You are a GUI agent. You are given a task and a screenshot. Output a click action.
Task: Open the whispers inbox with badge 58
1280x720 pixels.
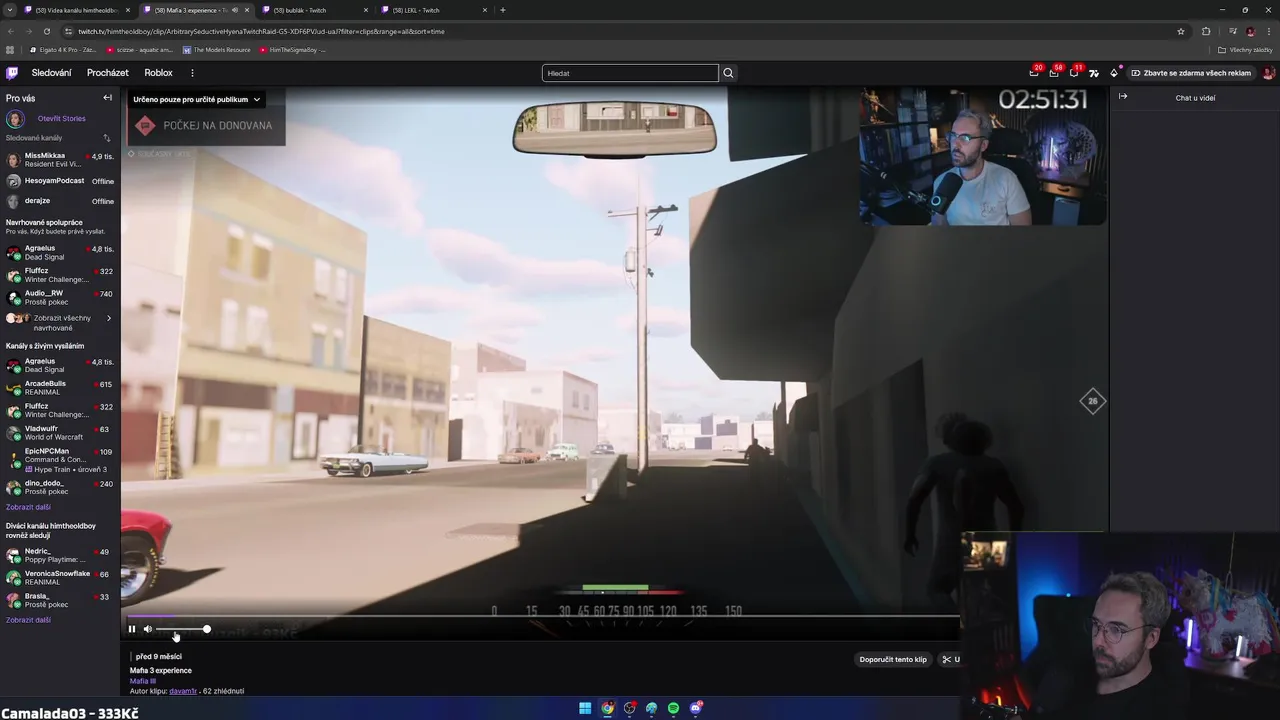pos(1054,73)
